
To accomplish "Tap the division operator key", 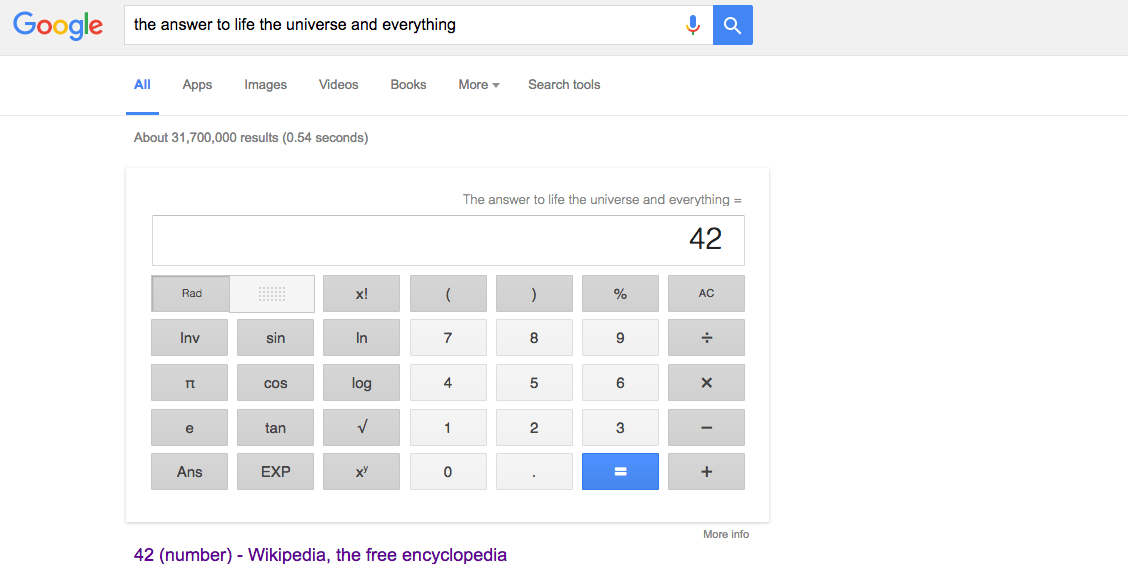I will [706, 337].
